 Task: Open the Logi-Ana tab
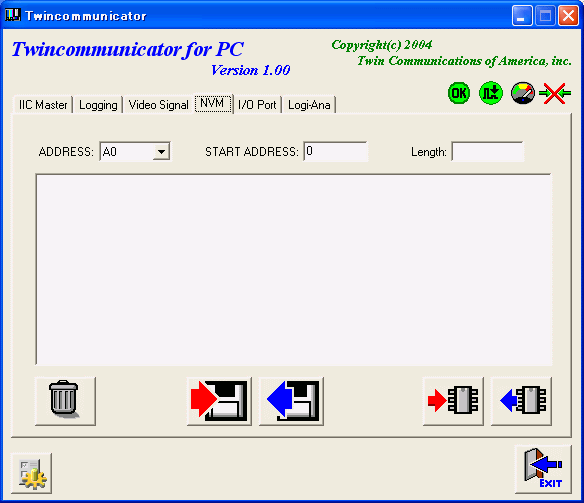click(309, 105)
